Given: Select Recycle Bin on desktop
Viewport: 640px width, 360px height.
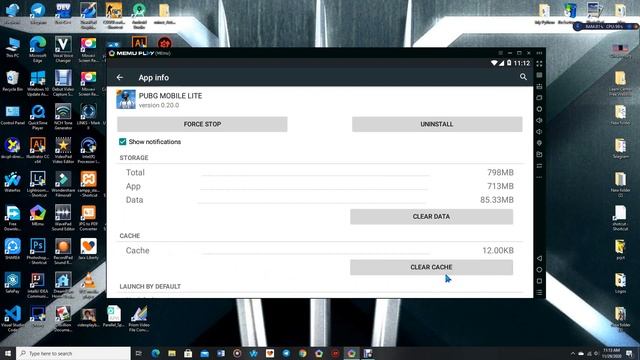Looking at the screenshot, I should coord(13,81).
